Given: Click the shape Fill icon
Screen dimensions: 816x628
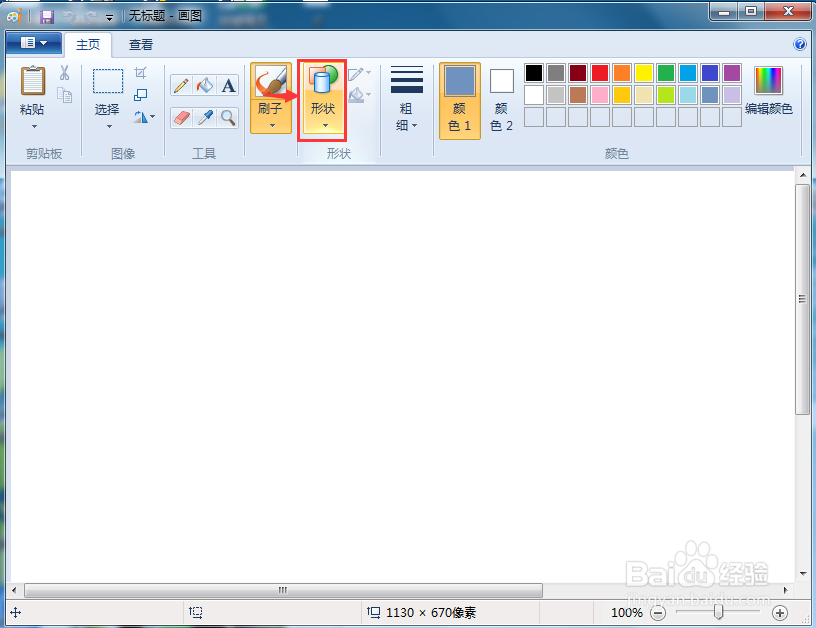Looking at the screenshot, I should point(355,95).
